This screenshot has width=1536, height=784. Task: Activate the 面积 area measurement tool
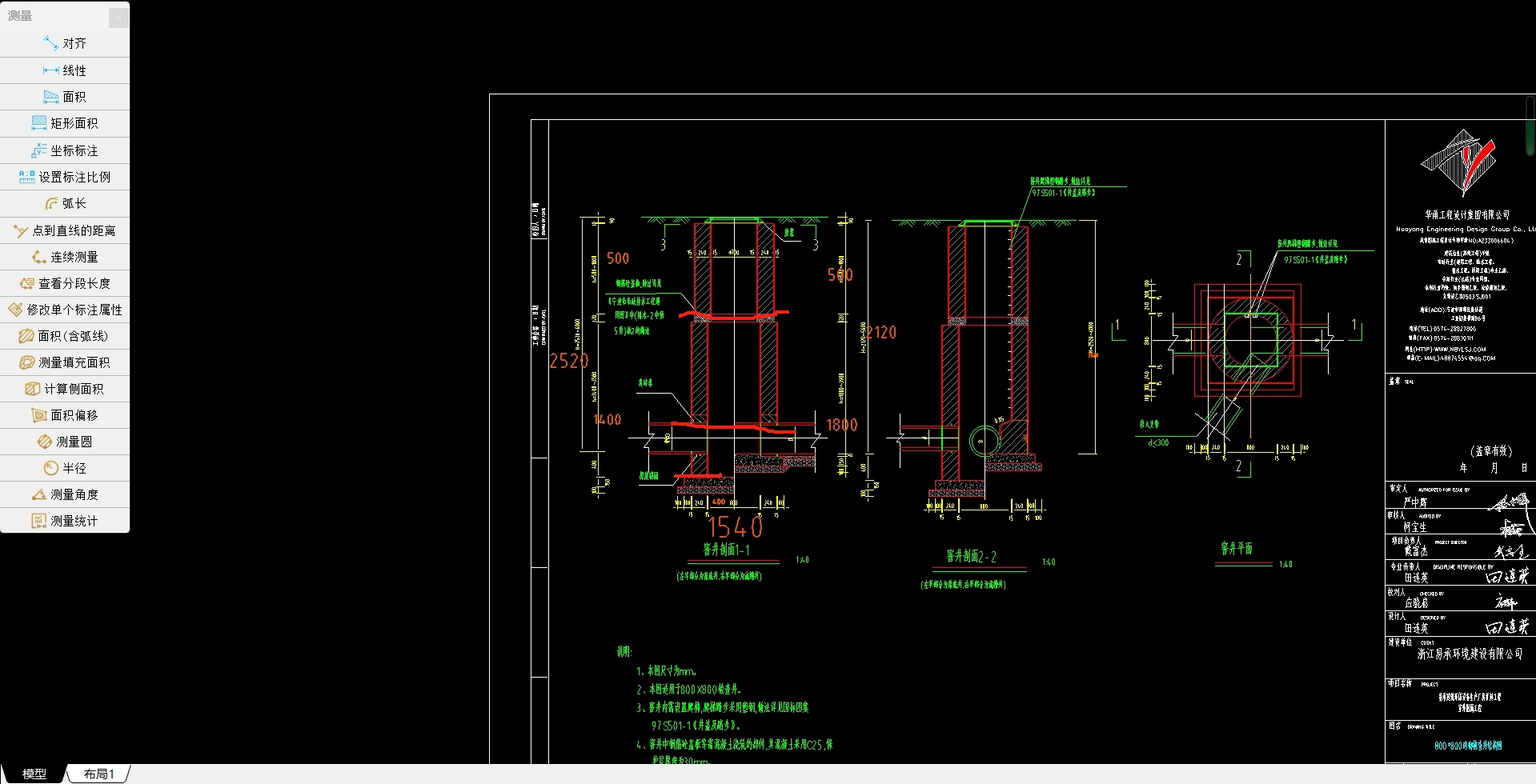click(x=65, y=97)
